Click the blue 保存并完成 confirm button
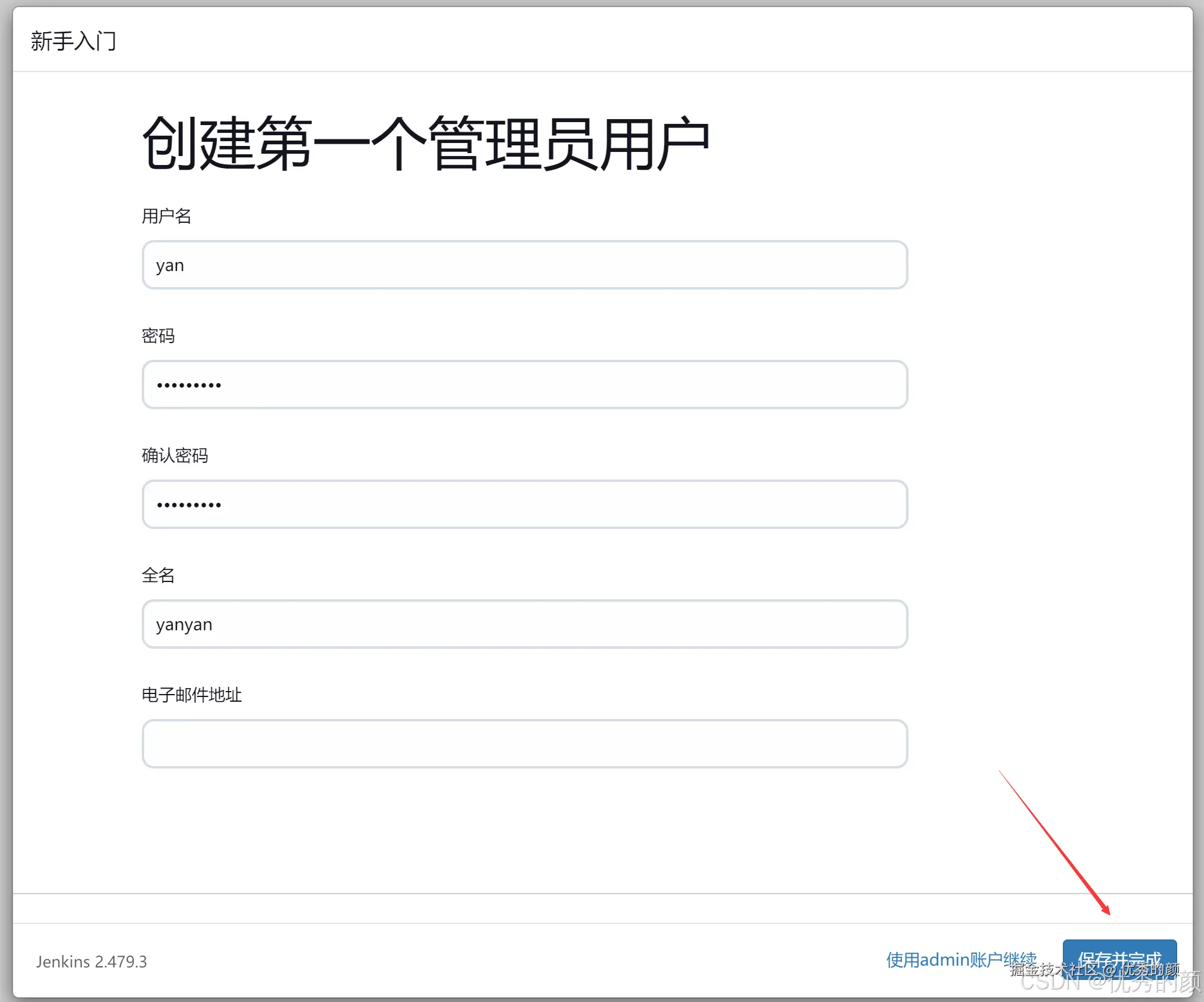 click(1120, 959)
